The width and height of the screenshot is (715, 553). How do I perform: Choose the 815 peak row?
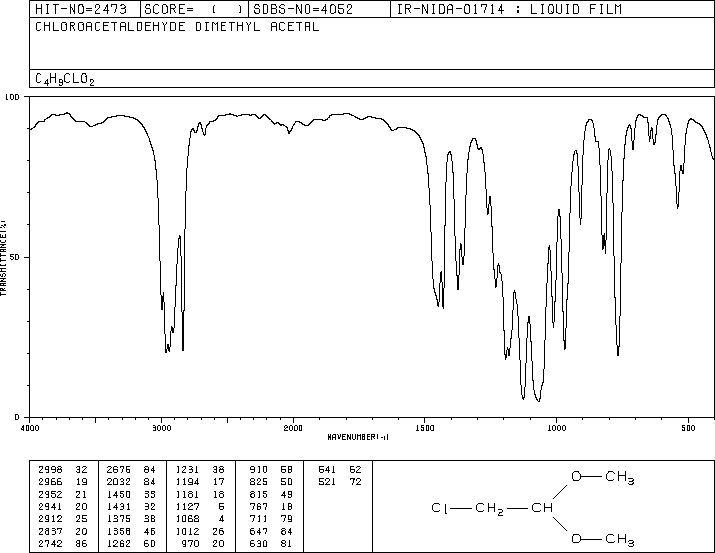271,494
